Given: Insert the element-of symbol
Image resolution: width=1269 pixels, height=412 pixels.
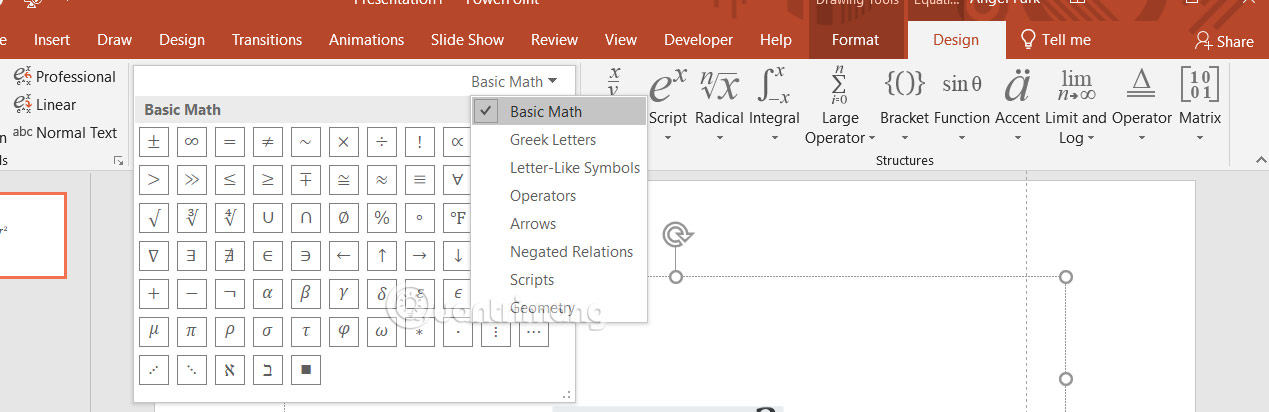Looking at the screenshot, I should pyautogui.click(x=267, y=256).
